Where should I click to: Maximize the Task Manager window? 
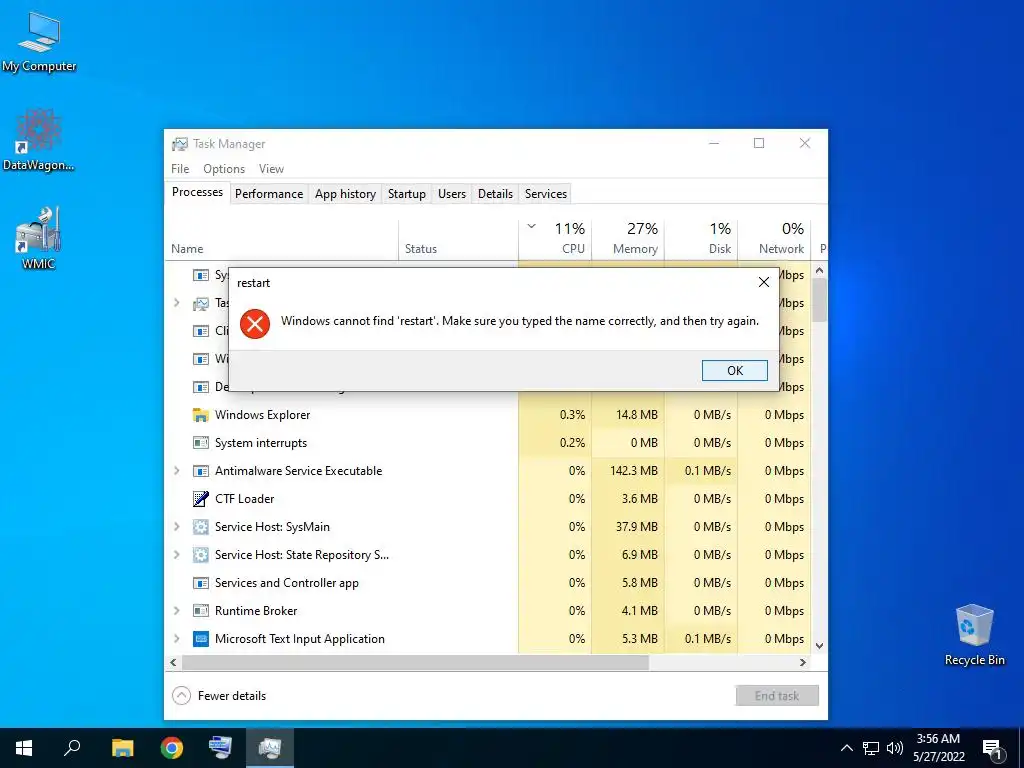[759, 143]
